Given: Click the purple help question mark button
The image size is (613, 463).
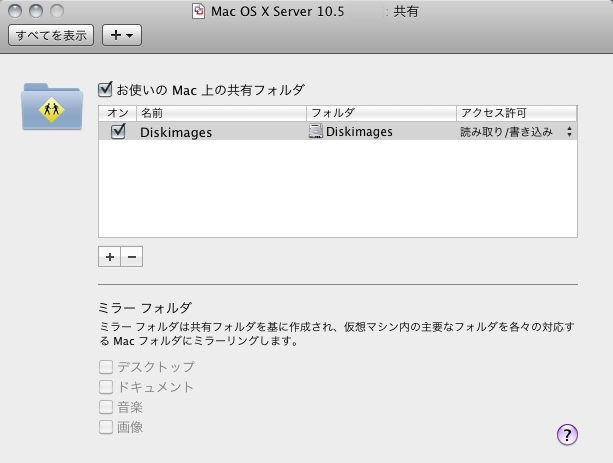Looking at the screenshot, I should (567, 434).
